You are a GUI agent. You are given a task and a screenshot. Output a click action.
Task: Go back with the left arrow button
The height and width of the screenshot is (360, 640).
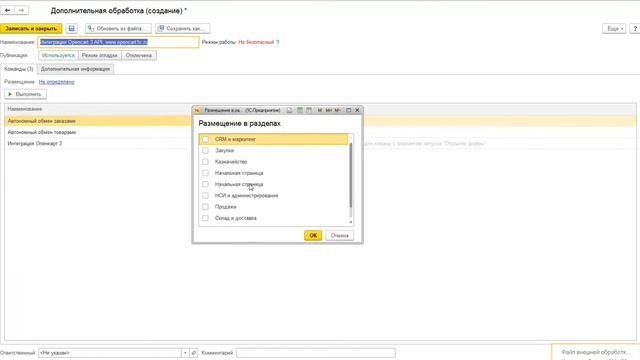point(7,10)
